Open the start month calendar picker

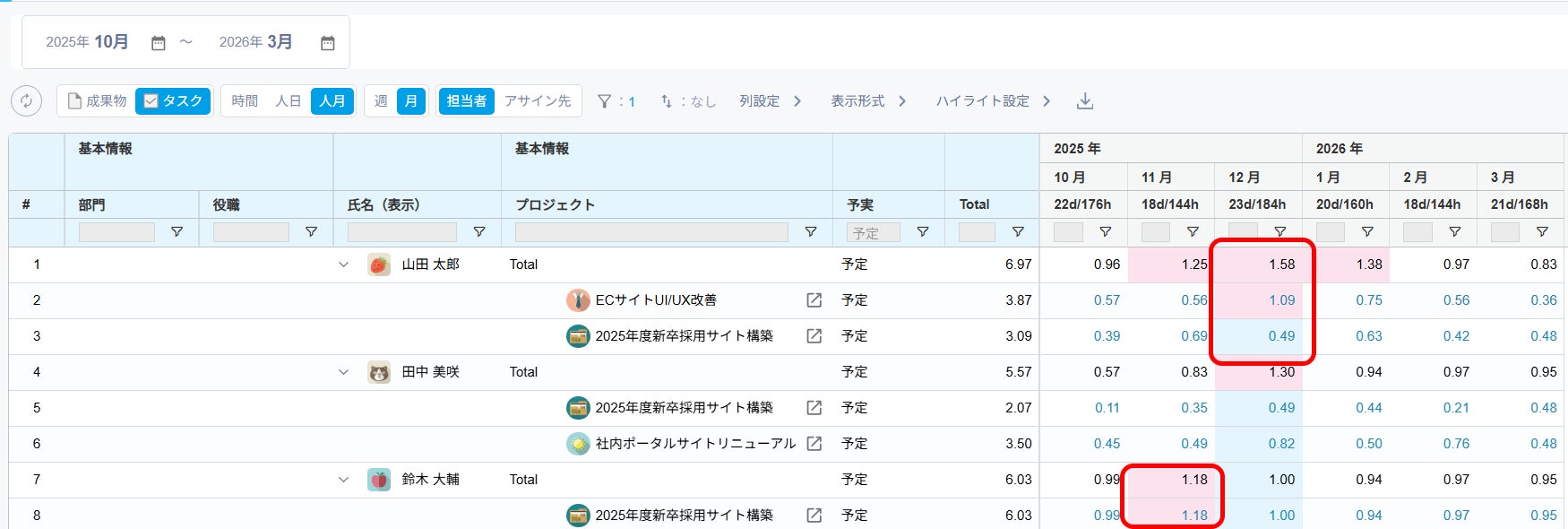(159, 43)
